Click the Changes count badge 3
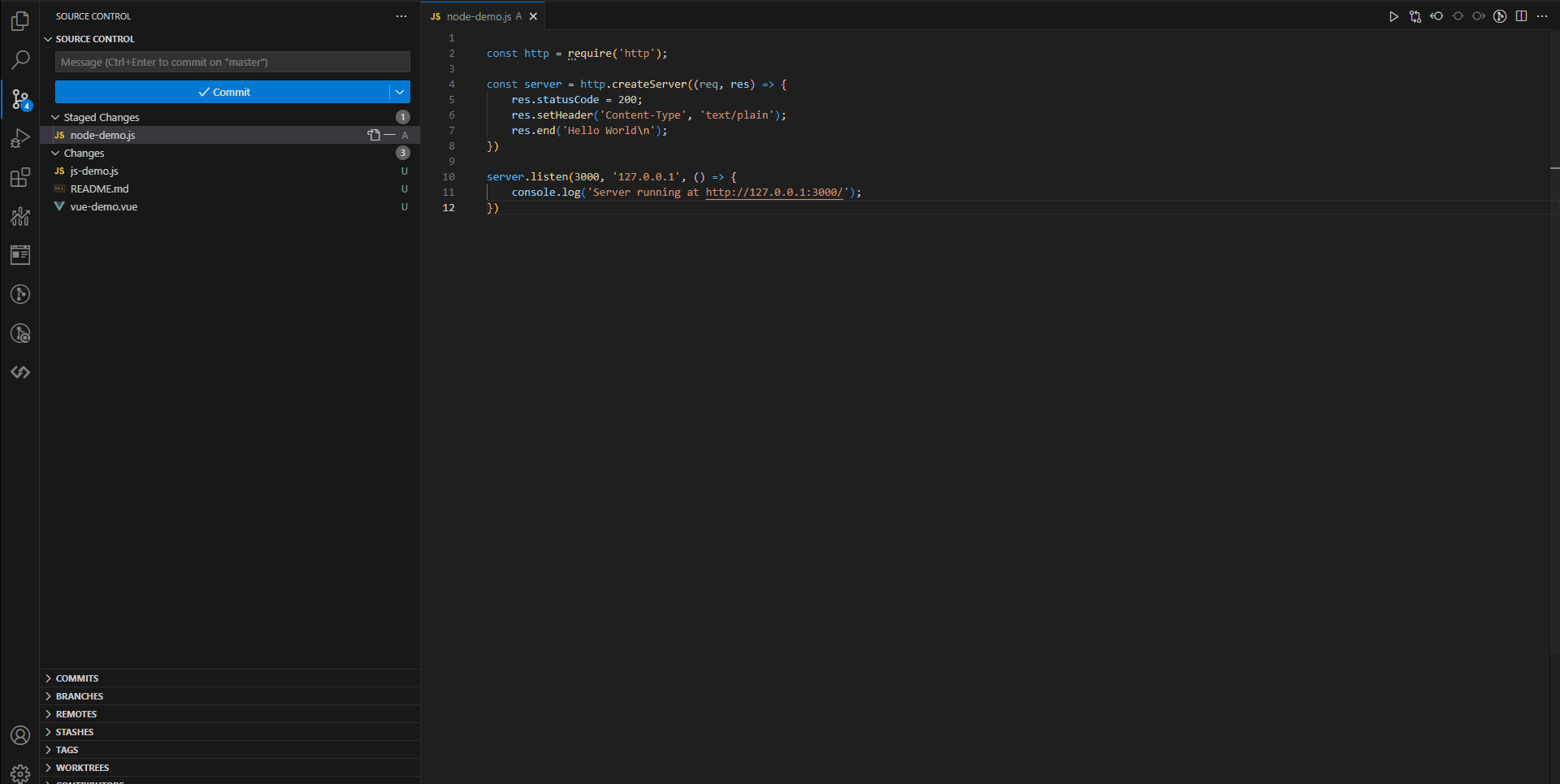The width and height of the screenshot is (1560, 784). tap(403, 153)
